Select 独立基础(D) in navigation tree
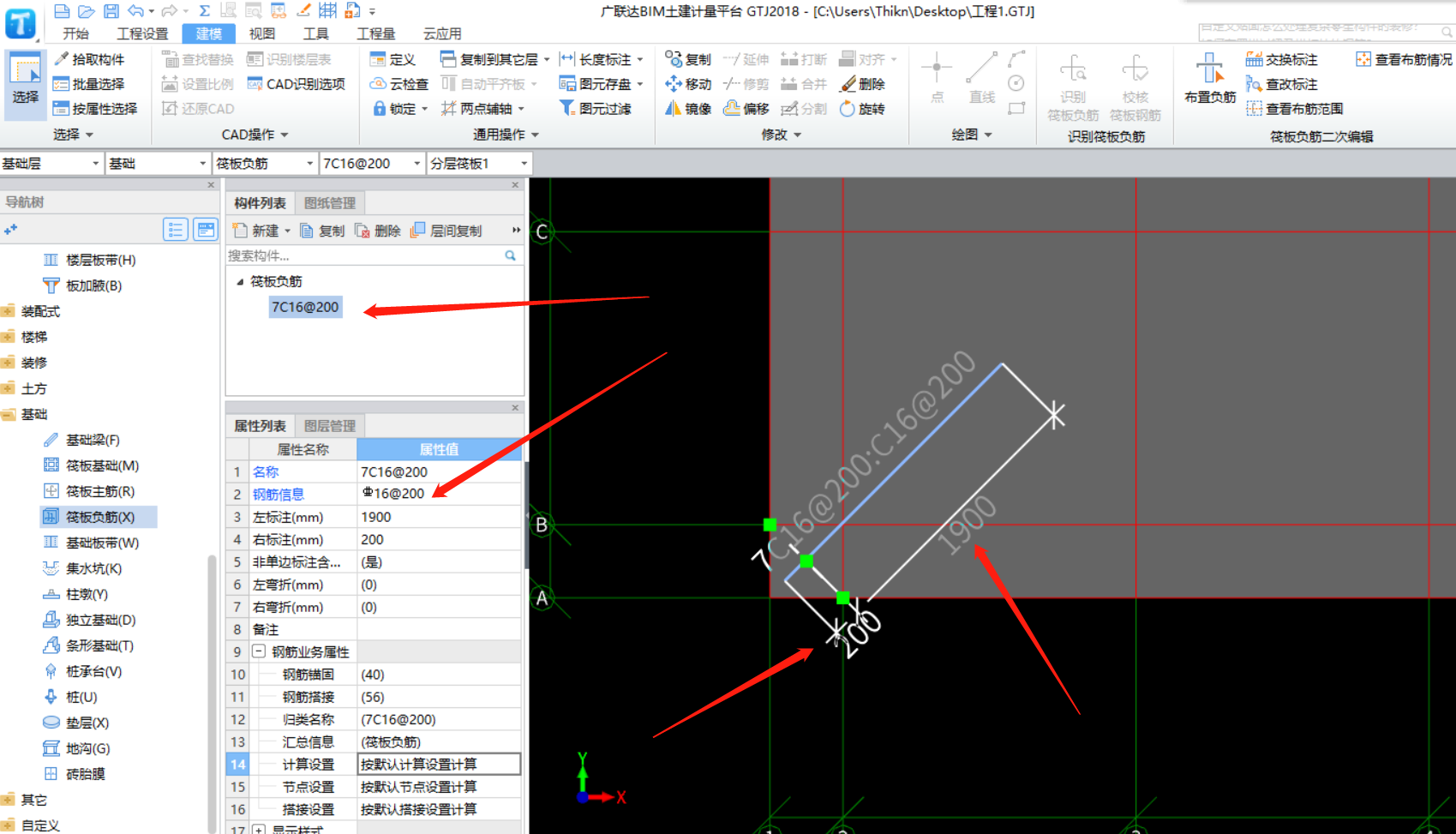This screenshot has height=834, width=1456. coord(100,620)
